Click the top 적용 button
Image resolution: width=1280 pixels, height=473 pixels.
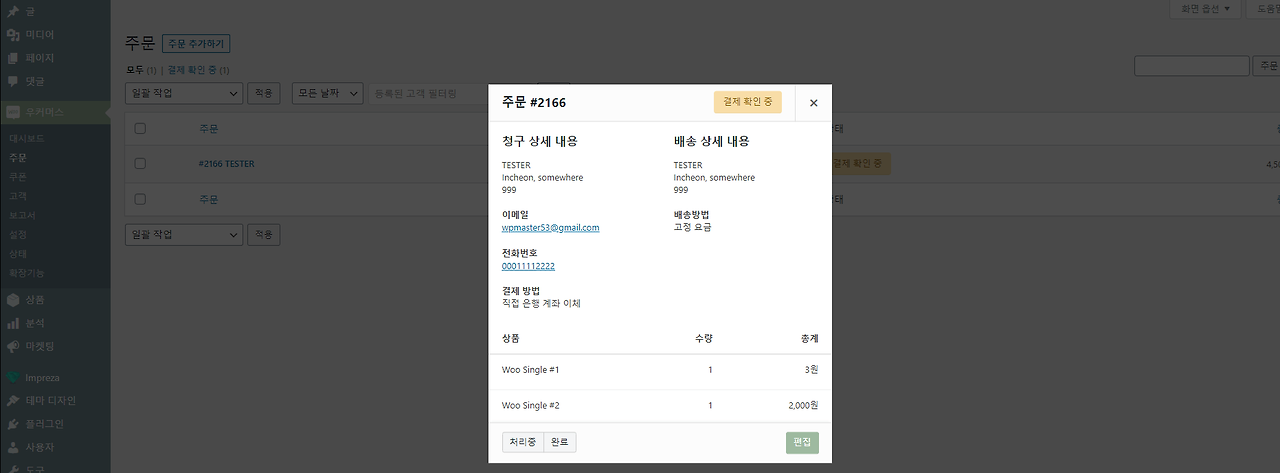pyautogui.click(x=263, y=93)
